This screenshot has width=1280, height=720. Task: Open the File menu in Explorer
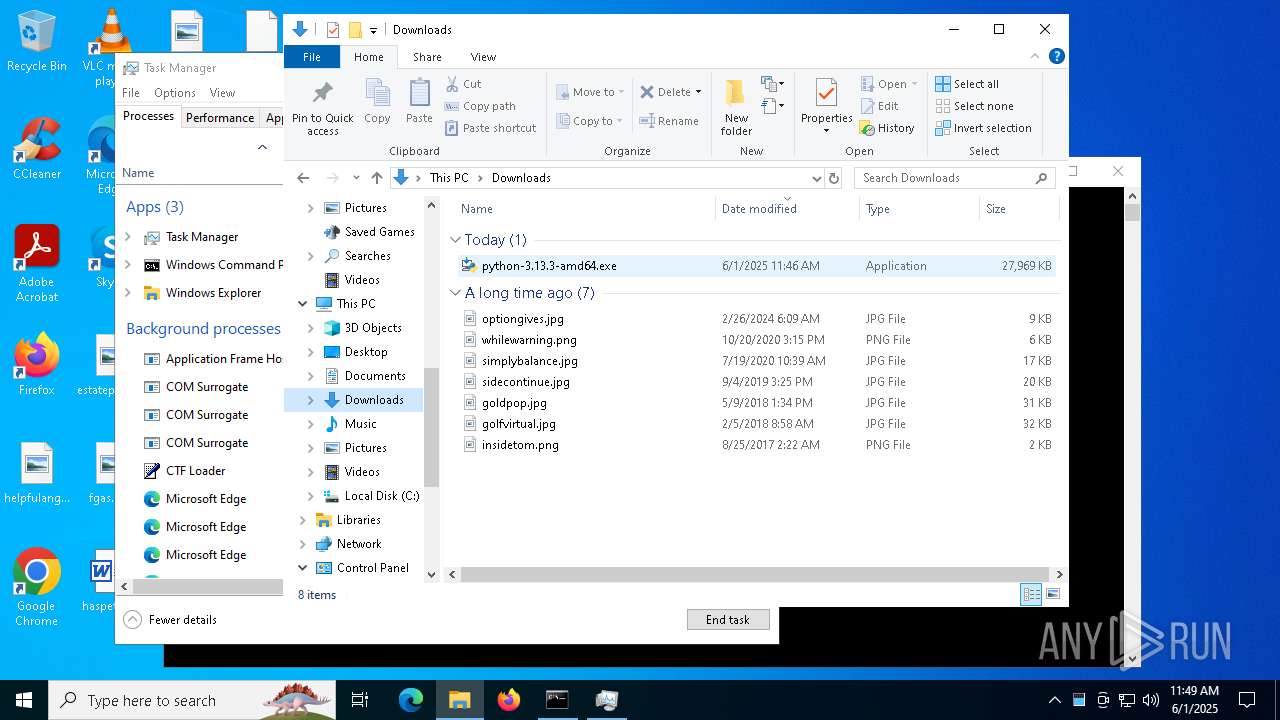coord(312,57)
